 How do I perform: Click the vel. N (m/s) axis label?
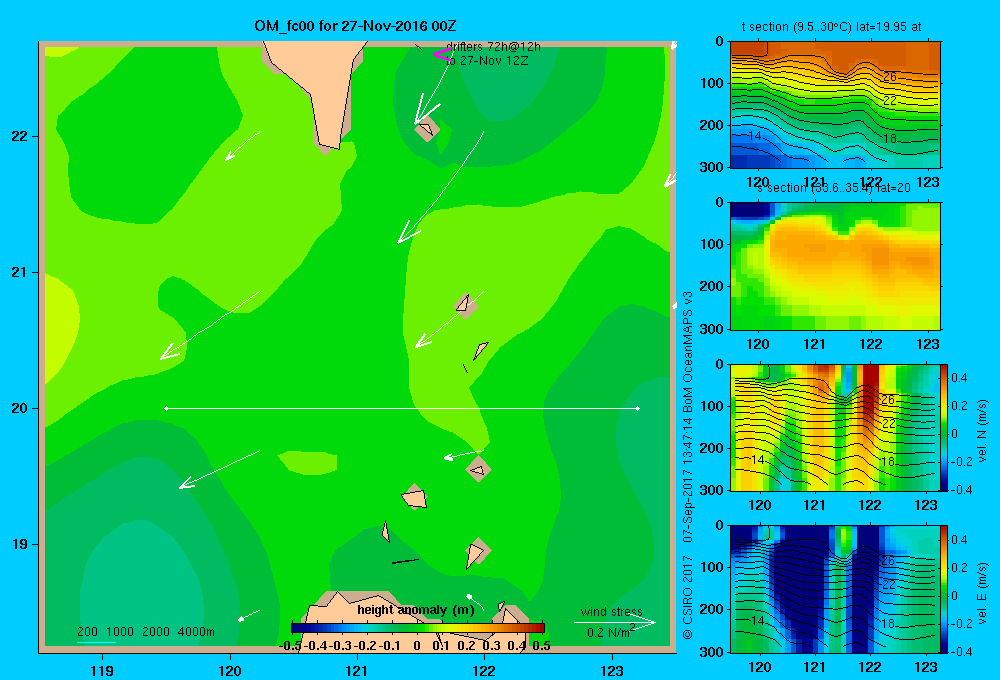[x=983, y=431]
